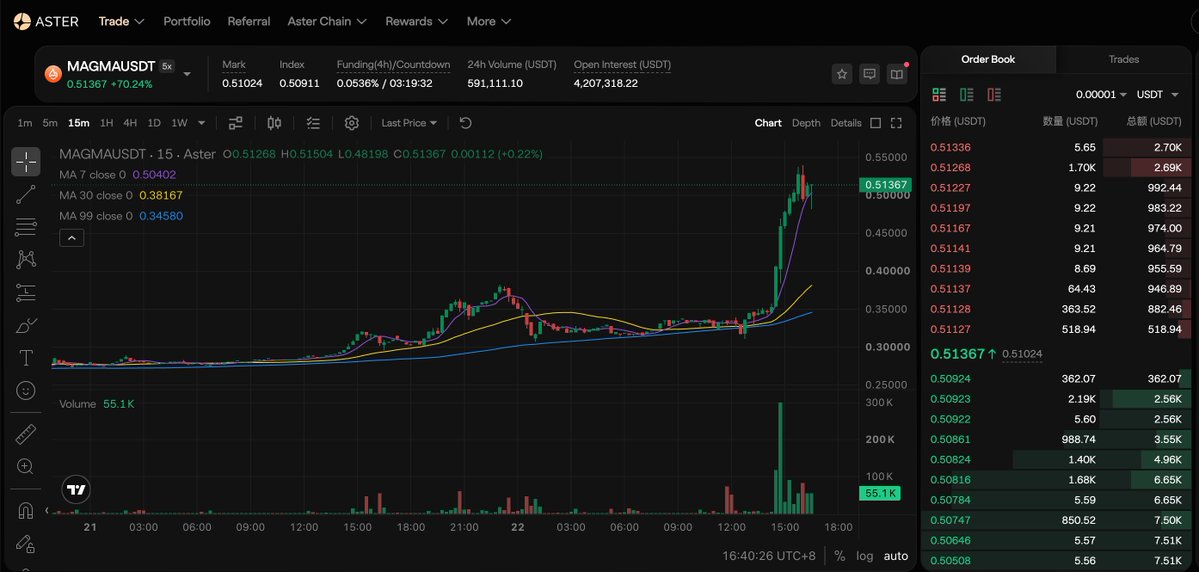Add MAGMAUSDT to favorites with star icon
Image resolution: width=1199 pixels, height=572 pixels.
[842, 74]
